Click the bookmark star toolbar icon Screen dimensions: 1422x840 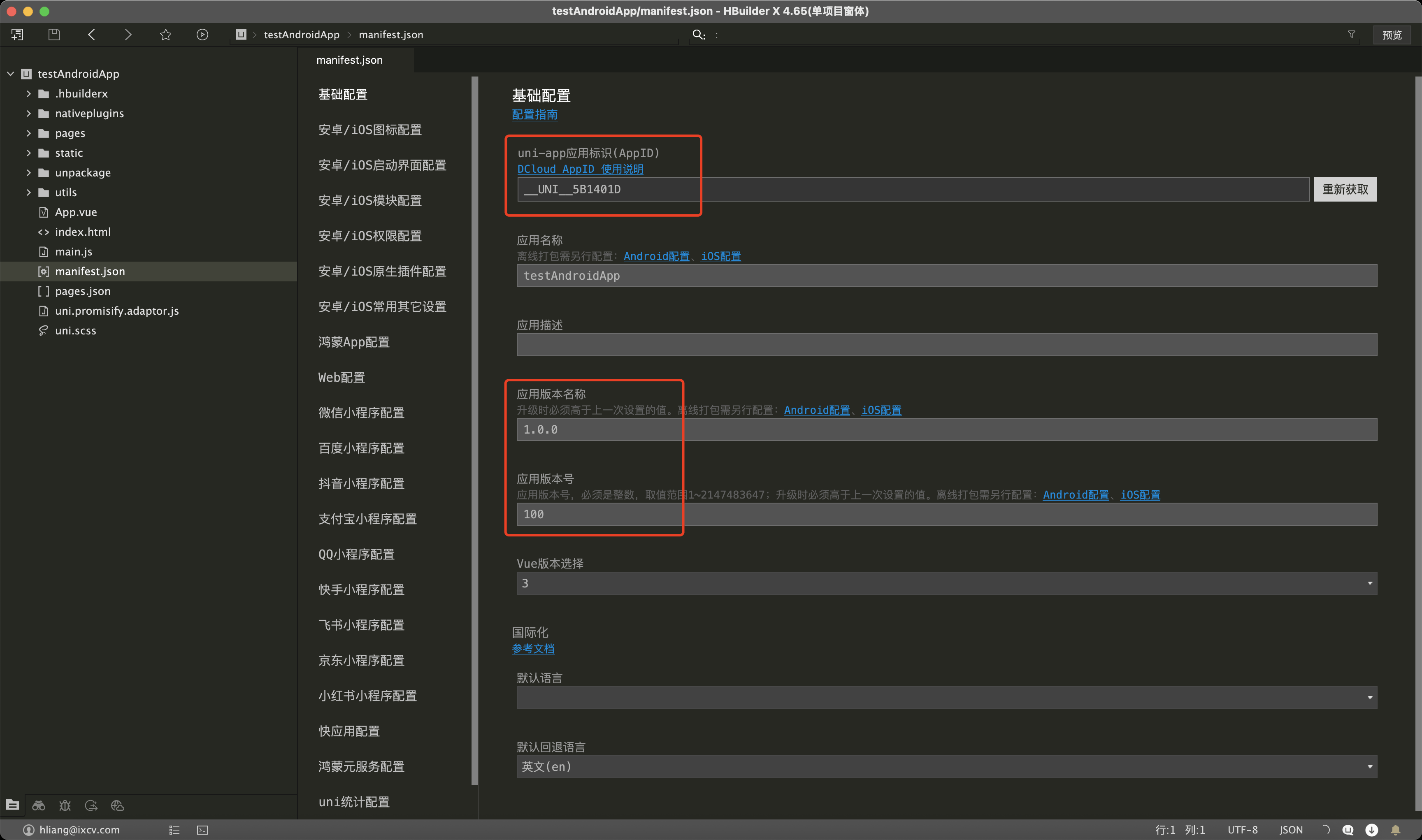tap(165, 35)
